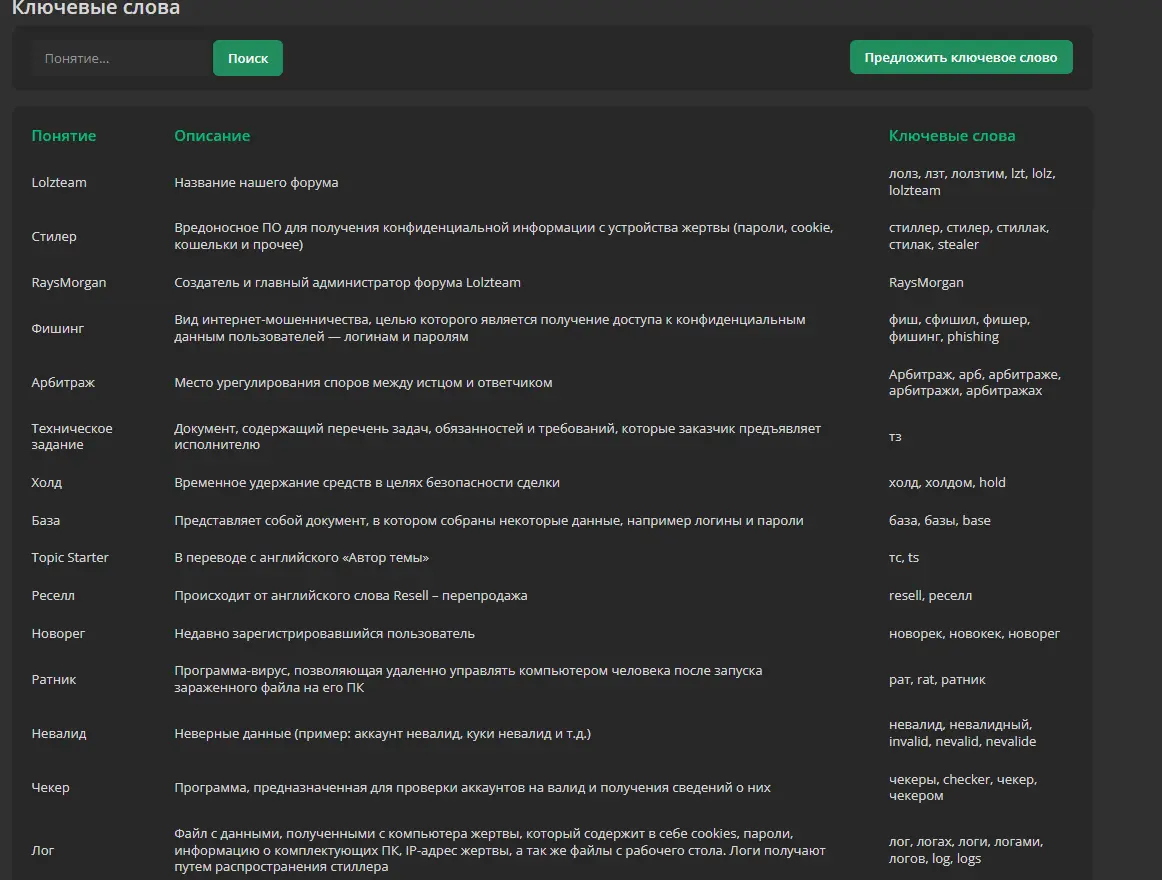Viewport: 1162px width, 880px height.
Task: Click description 'В переводе с английского «Автор темы»'
Action: tap(302, 558)
